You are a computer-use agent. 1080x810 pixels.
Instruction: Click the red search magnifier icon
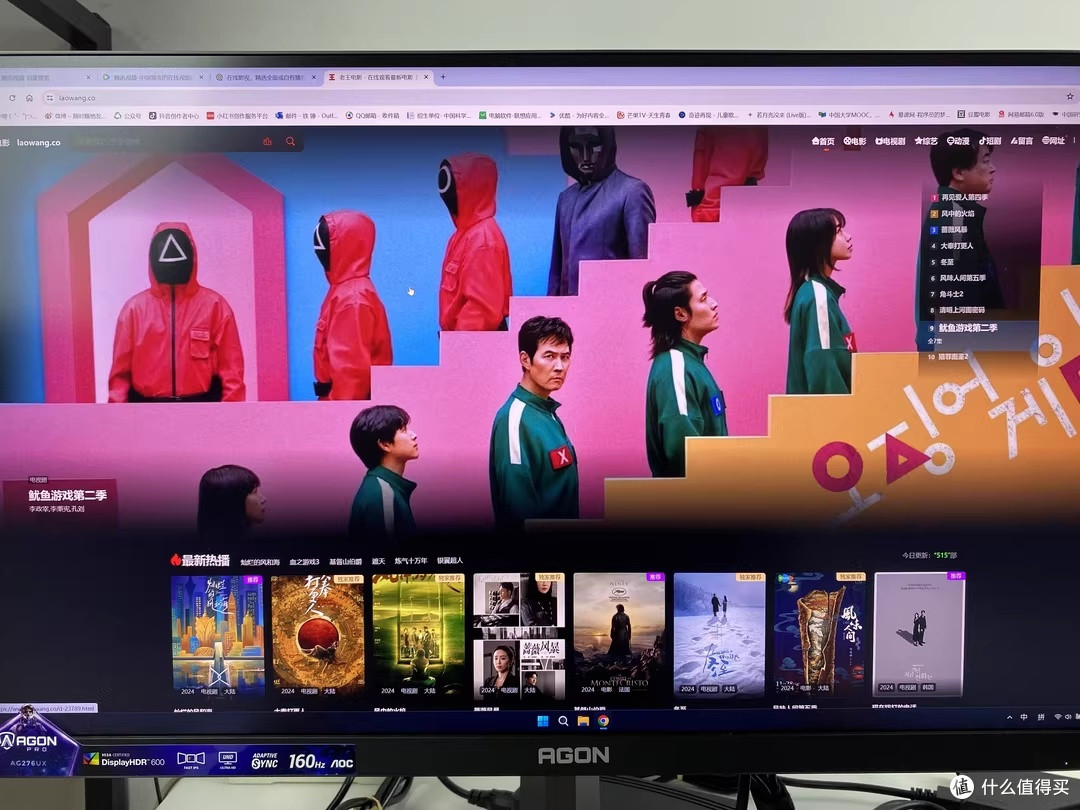(291, 141)
